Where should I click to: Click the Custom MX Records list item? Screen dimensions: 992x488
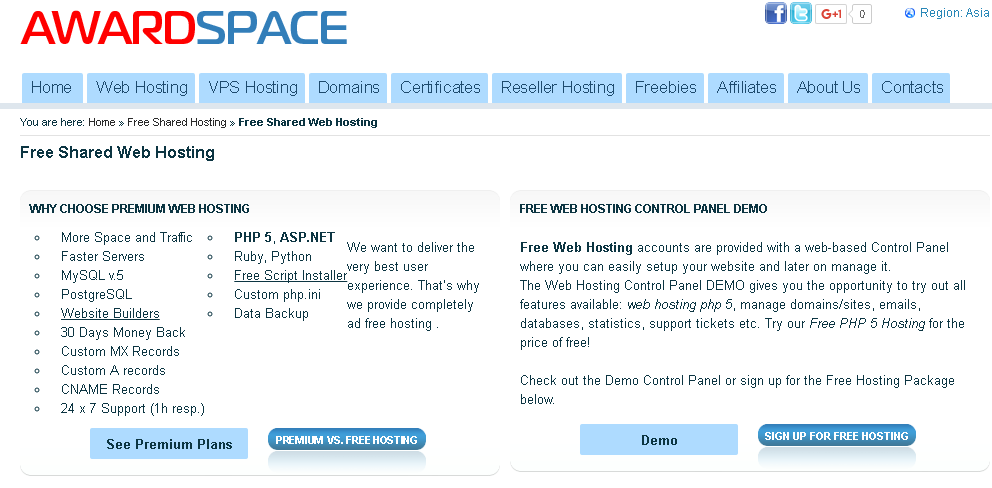(120, 351)
